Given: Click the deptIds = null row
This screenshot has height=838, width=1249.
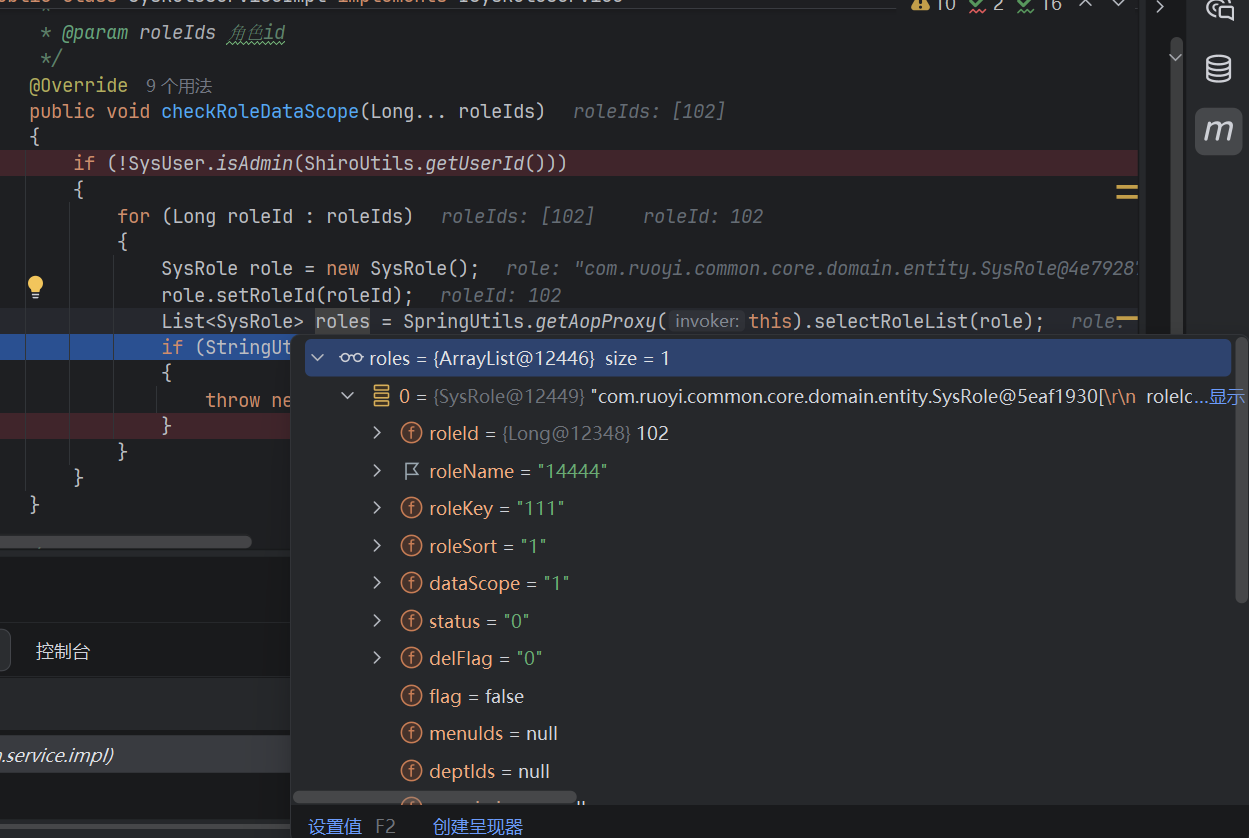Looking at the screenshot, I should point(489,771).
